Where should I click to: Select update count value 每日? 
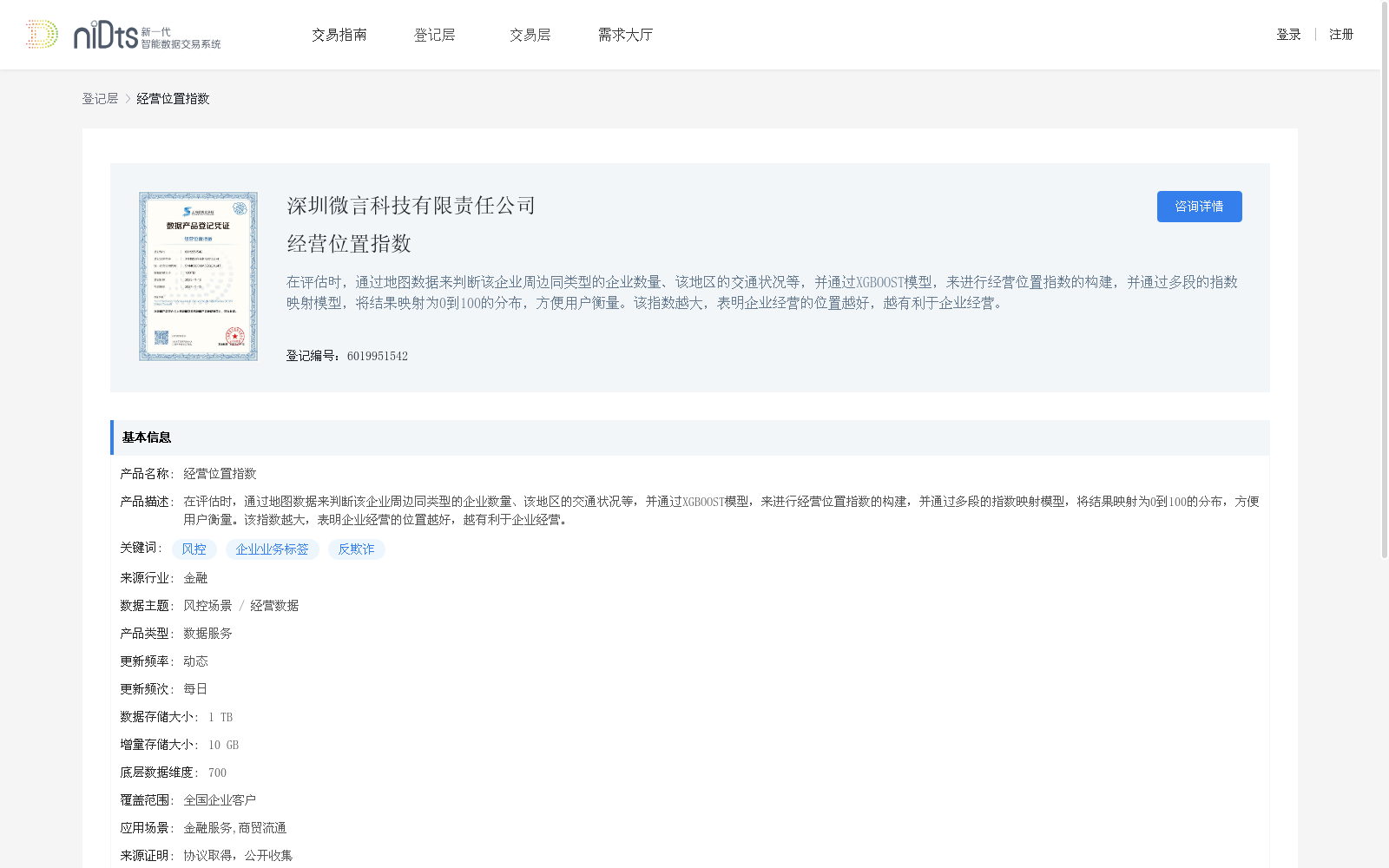pos(195,689)
